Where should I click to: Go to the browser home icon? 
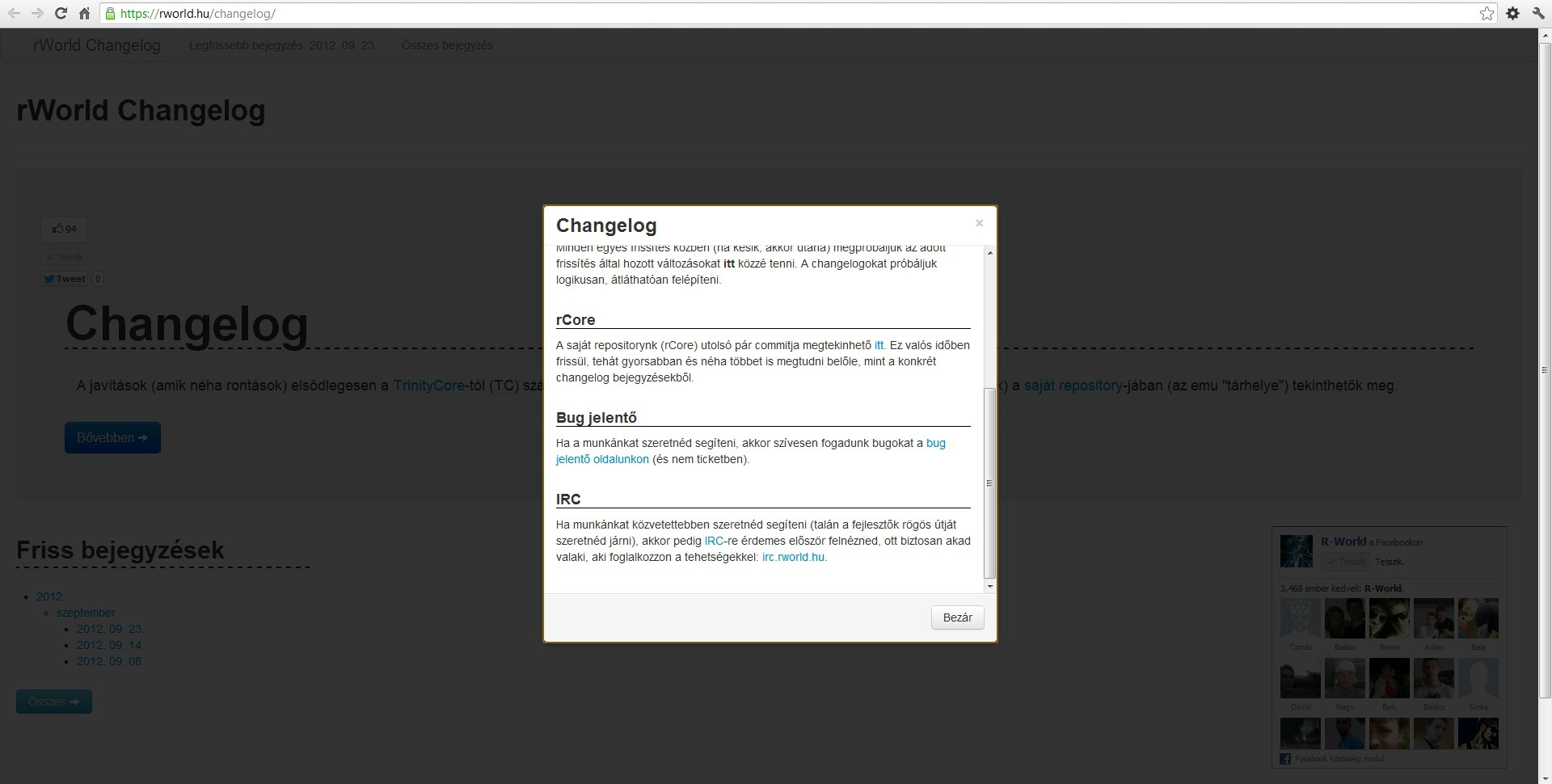point(84,14)
